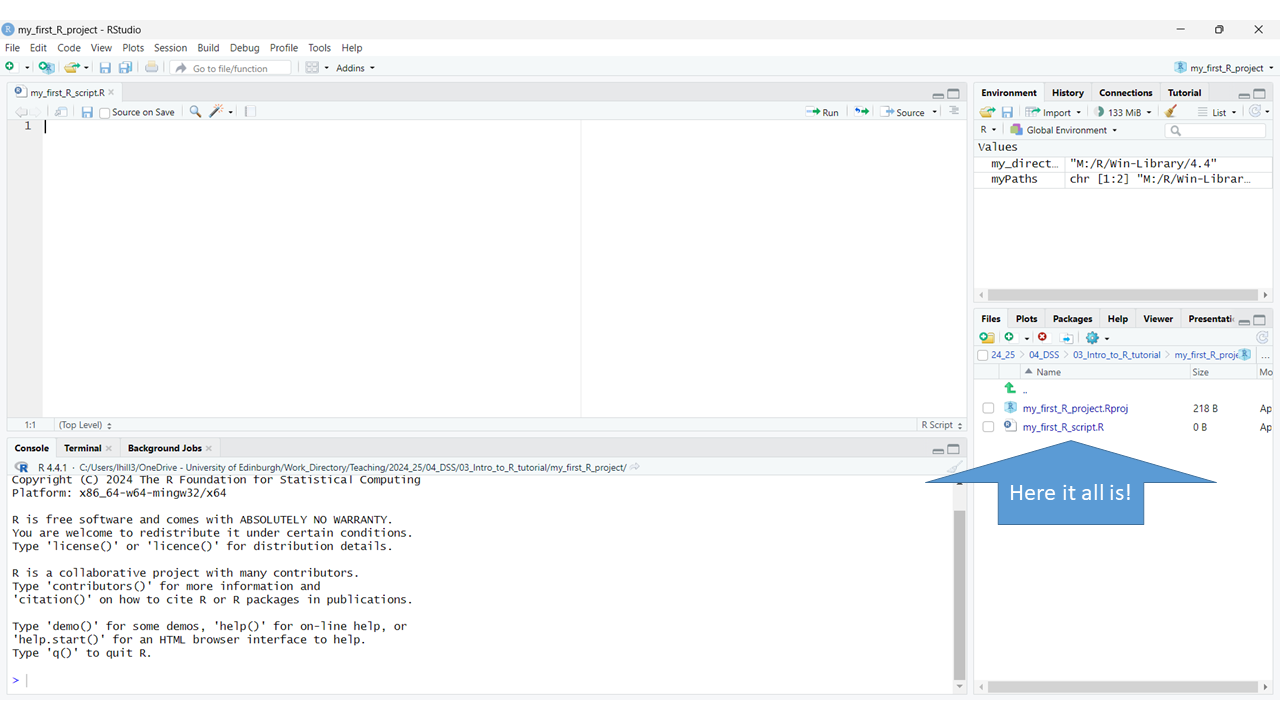
Task: Create a new project icon in toolbar
Action: click(46, 67)
